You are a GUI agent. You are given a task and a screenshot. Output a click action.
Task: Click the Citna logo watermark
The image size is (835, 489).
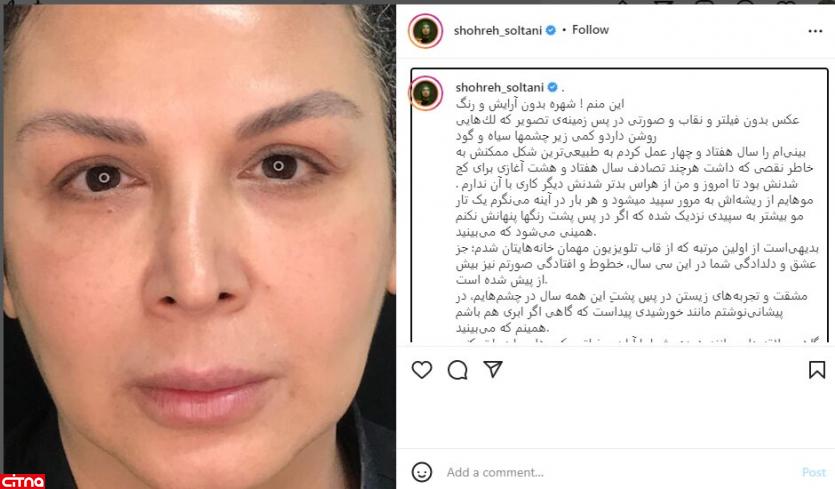coord(22,481)
